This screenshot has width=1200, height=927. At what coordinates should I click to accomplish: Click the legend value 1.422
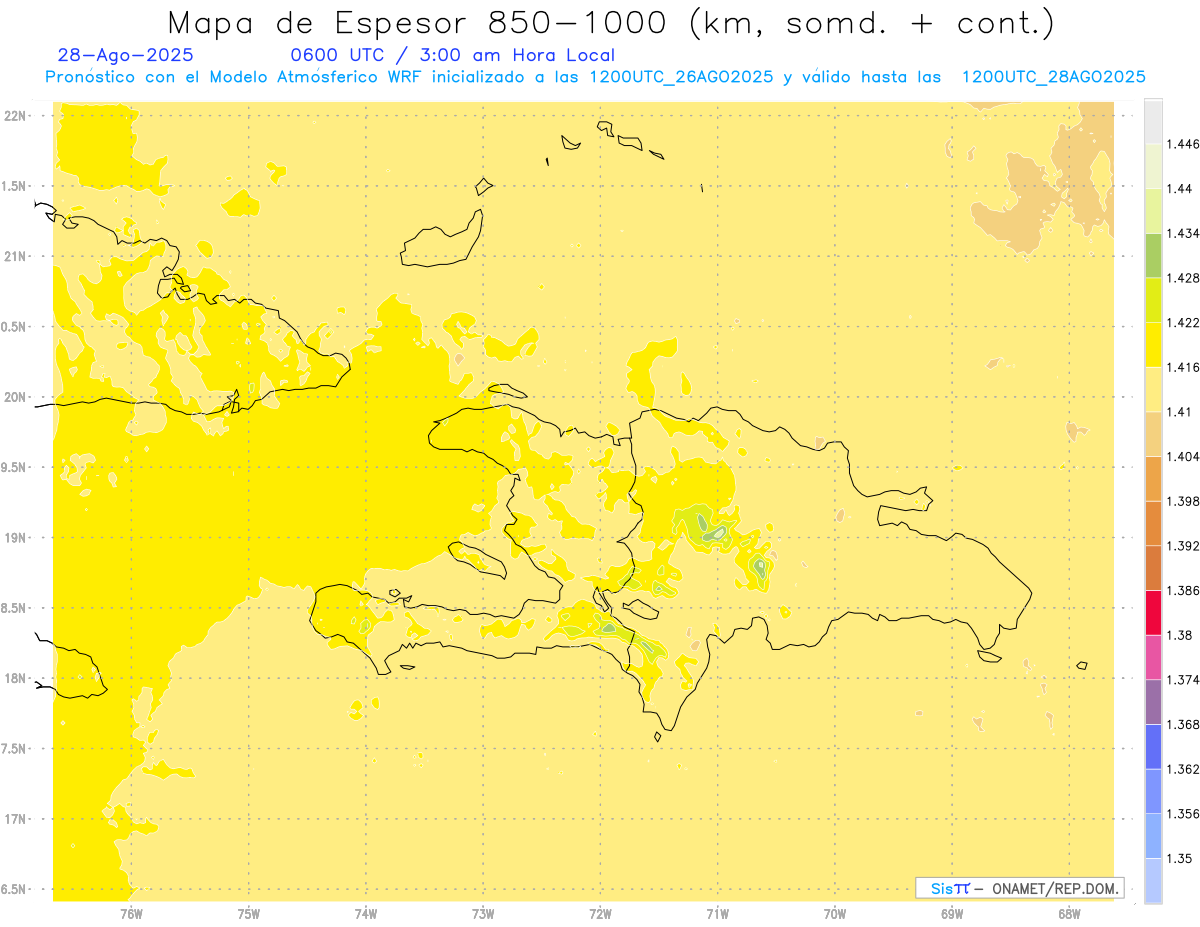click(1183, 323)
